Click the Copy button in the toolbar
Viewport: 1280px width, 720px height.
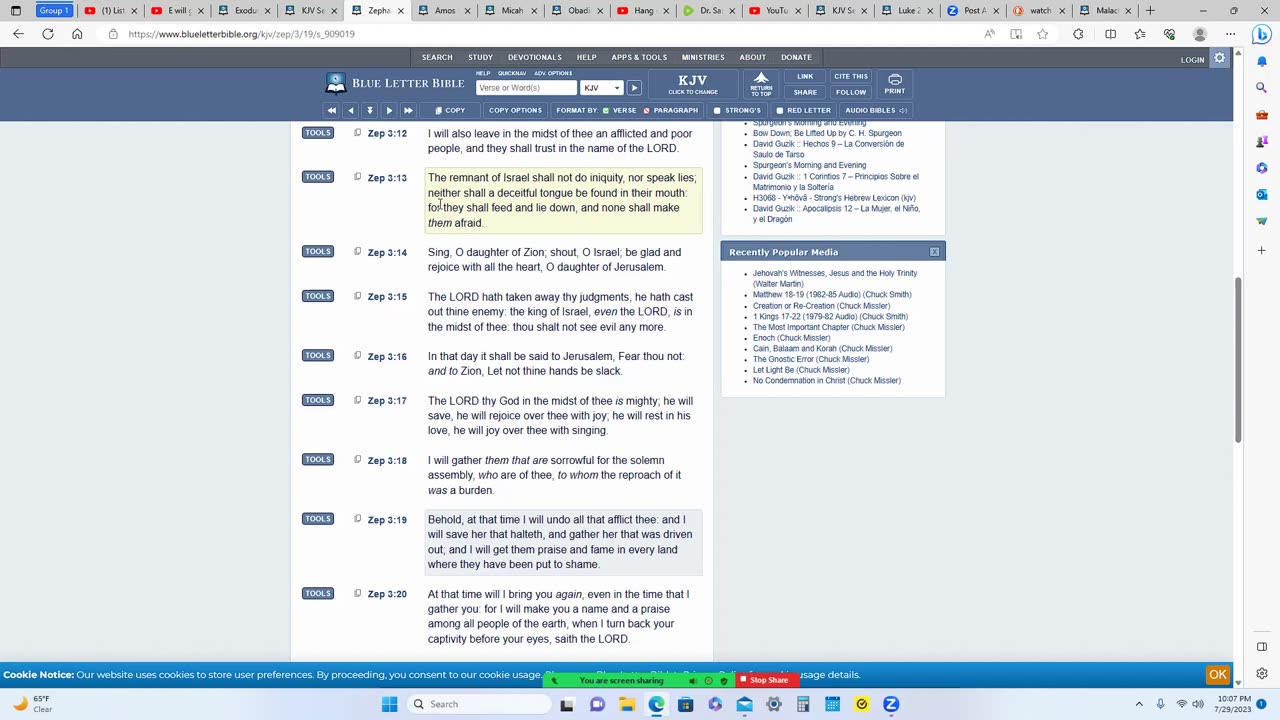coord(449,111)
